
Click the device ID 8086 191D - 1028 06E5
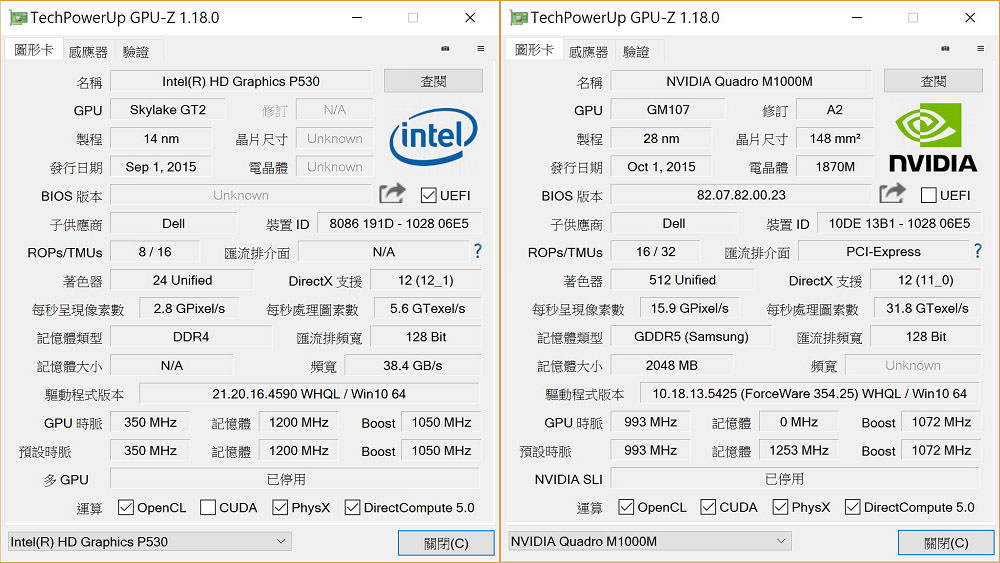399,223
